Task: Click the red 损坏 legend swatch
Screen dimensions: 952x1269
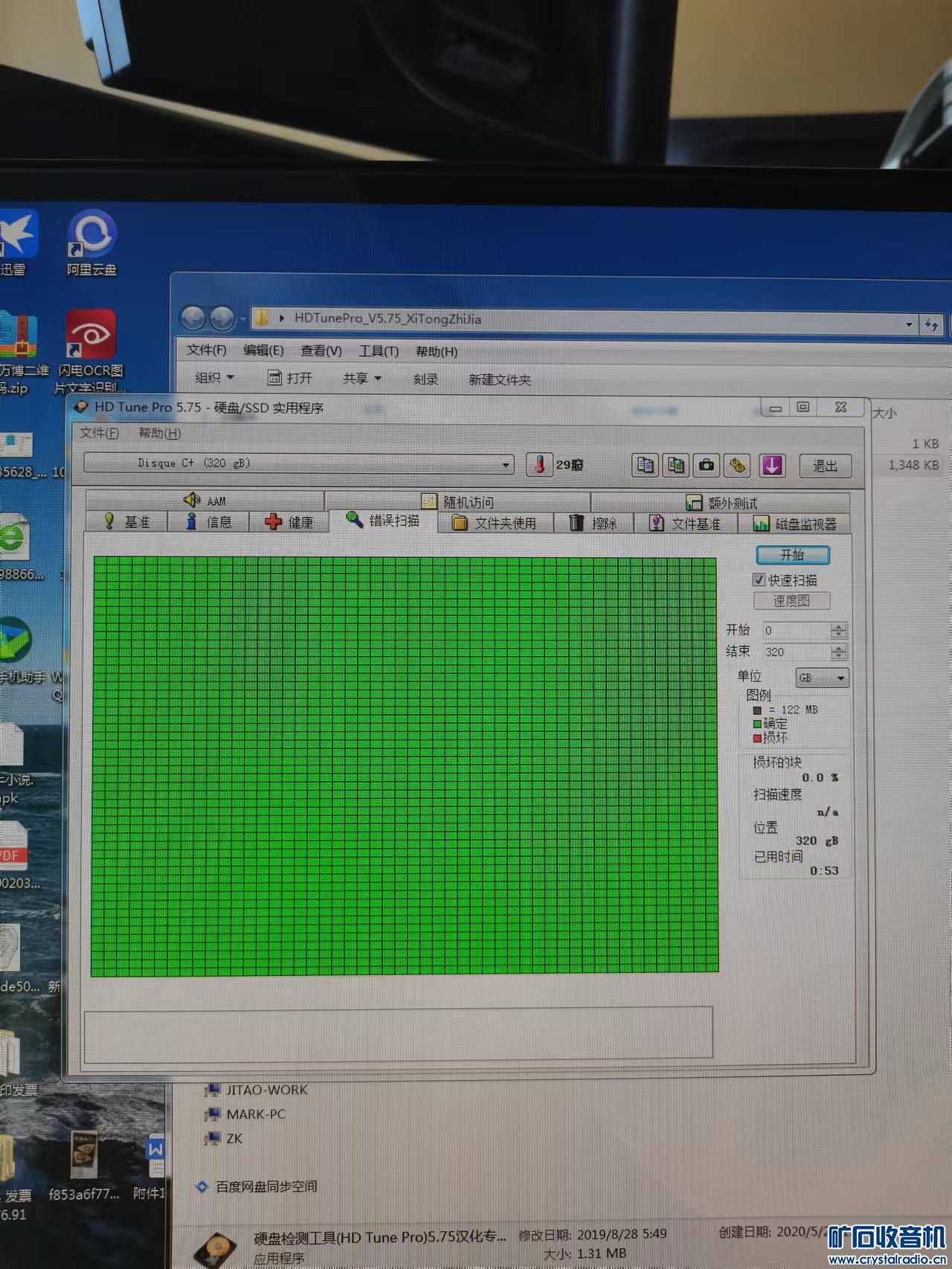Action: pos(757,738)
